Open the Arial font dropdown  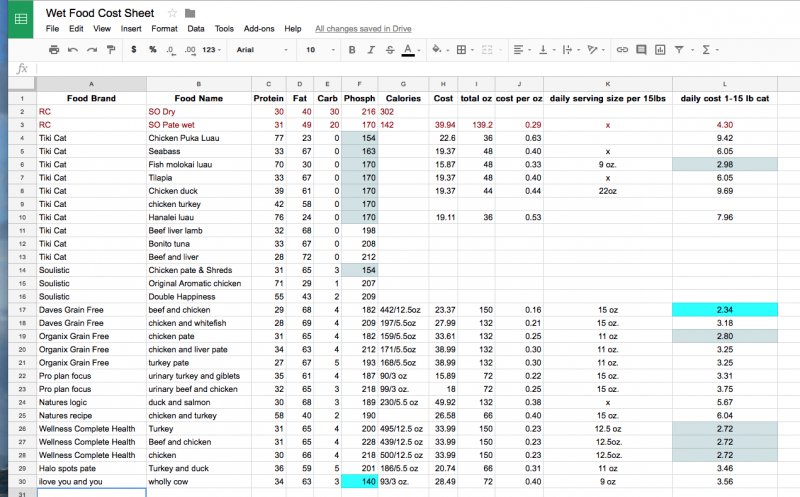(260, 49)
